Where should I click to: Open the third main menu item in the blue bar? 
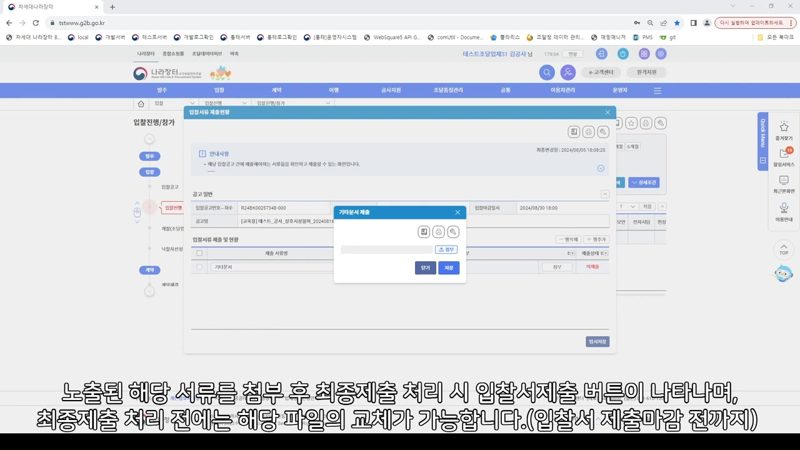pos(277,90)
